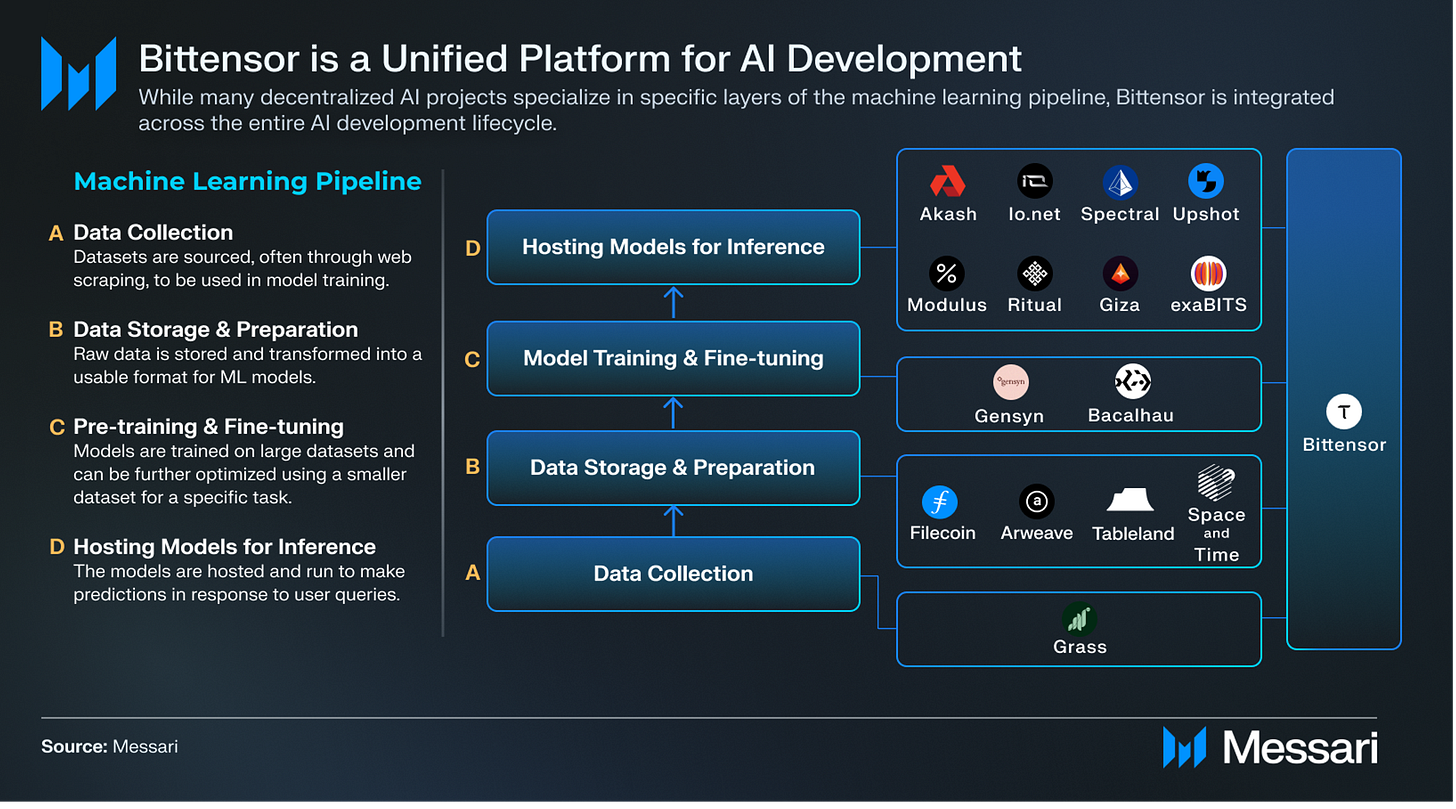1456x809 pixels.
Task: Click the 'Messari' wordmark text in the footer
Action: 1300,749
